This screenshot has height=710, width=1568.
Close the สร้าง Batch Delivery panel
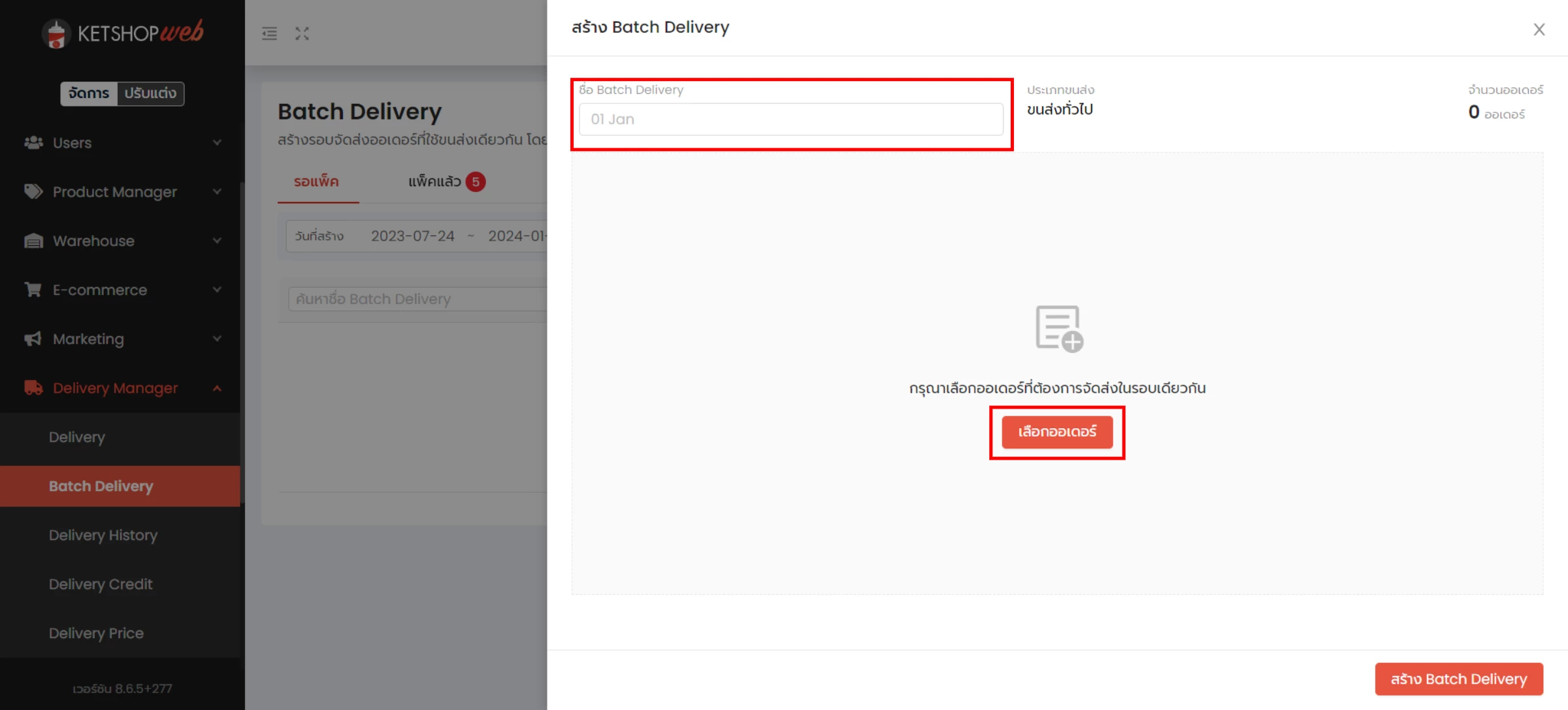click(x=1539, y=29)
